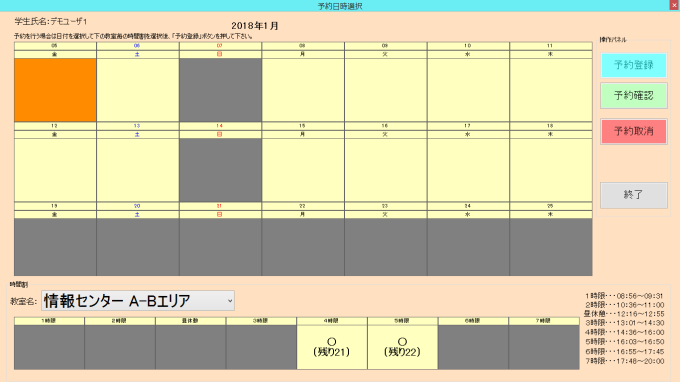Click the red 予約取消 button

point(634,131)
